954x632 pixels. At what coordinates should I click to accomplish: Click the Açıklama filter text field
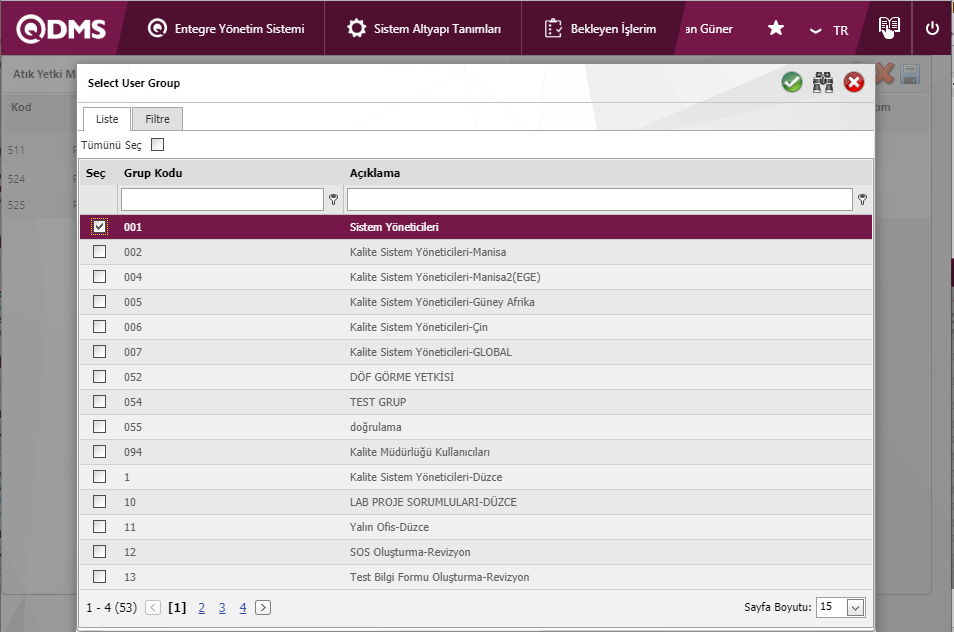(599, 200)
